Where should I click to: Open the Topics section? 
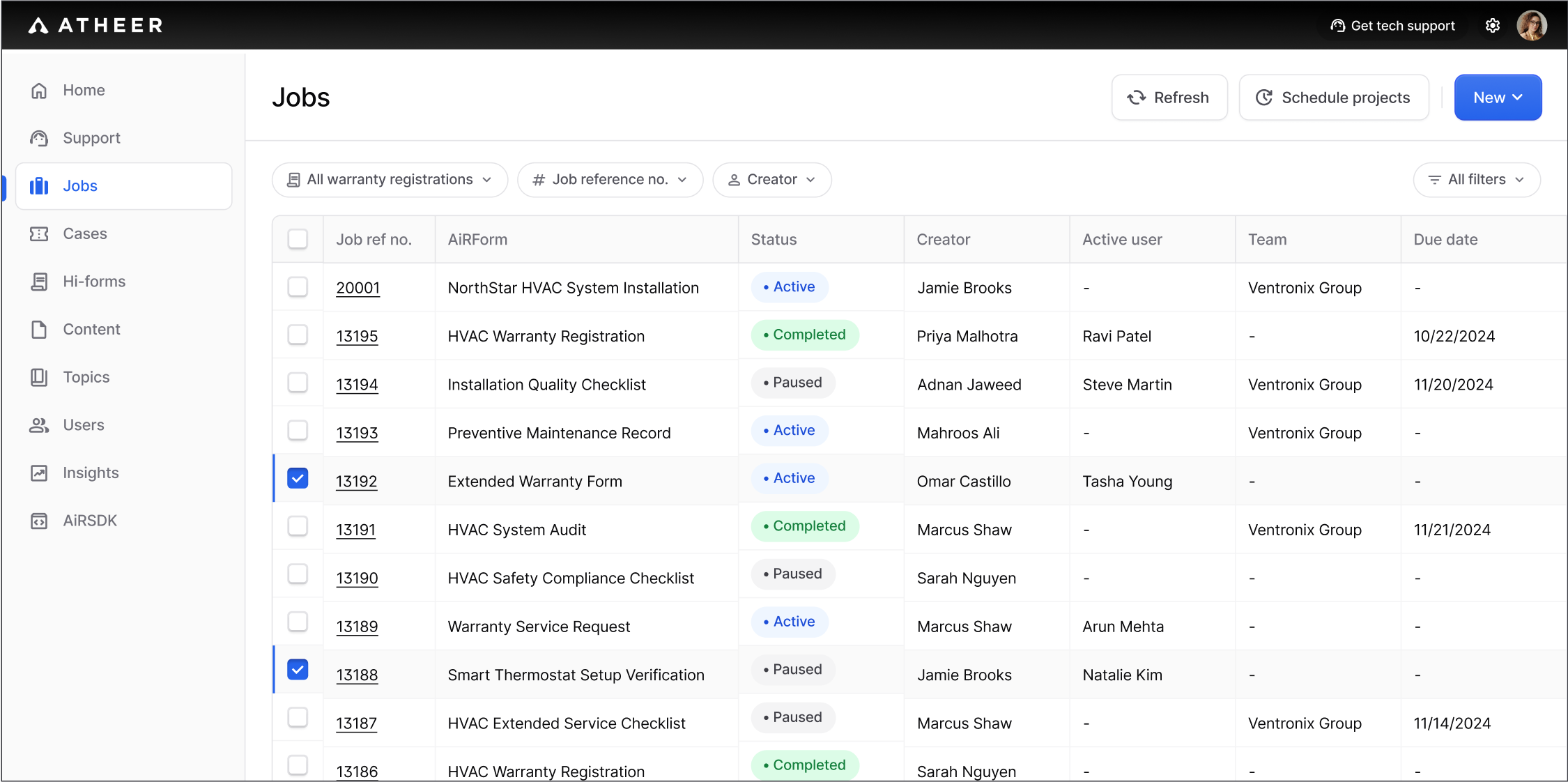pos(123,377)
